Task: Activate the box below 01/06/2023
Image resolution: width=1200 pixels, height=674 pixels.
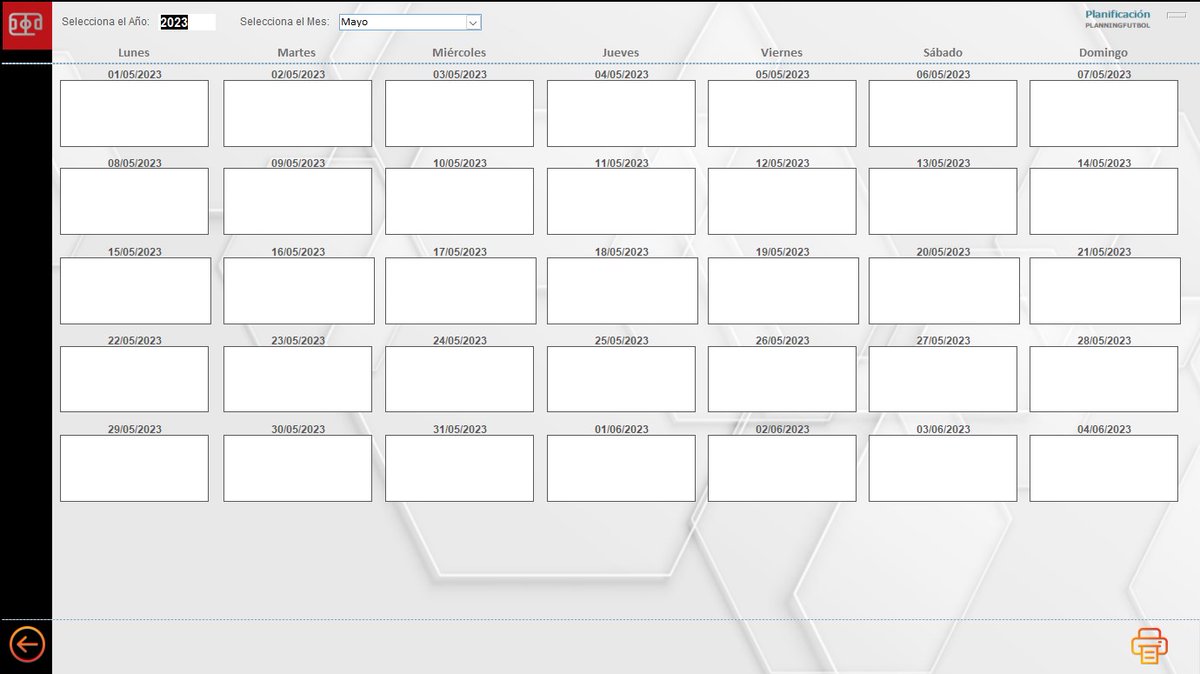Action: [x=621, y=468]
